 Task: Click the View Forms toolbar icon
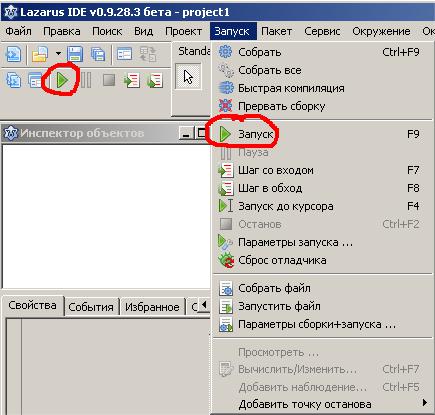coord(35,80)
